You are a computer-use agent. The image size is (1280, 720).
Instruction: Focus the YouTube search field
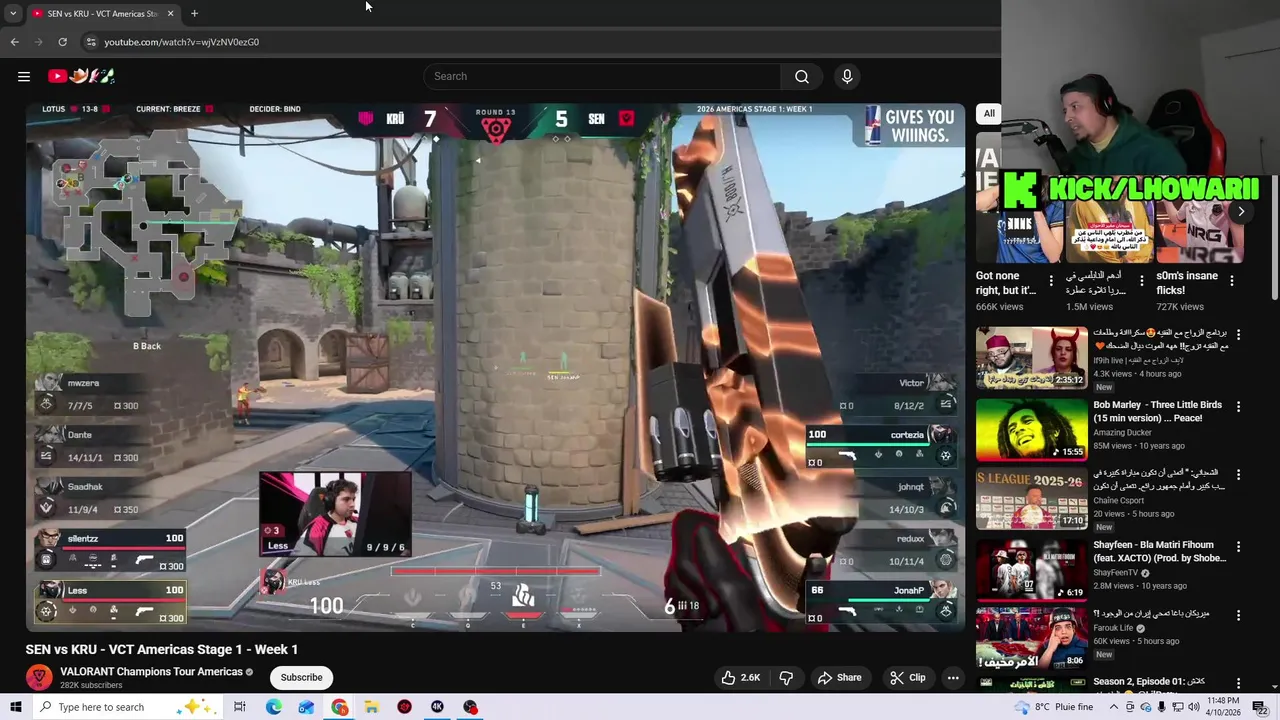point(602,76)
